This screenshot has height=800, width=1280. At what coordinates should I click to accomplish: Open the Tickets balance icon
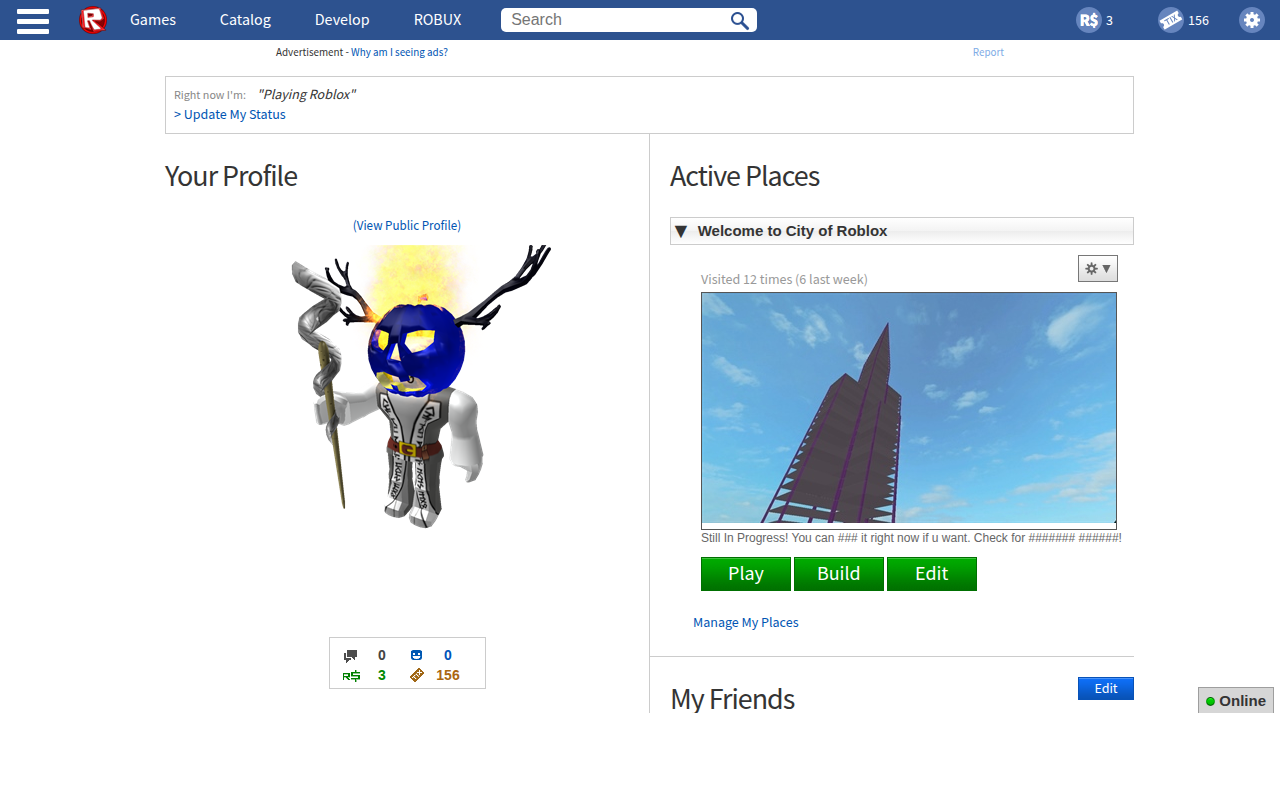click(1170, 20)
